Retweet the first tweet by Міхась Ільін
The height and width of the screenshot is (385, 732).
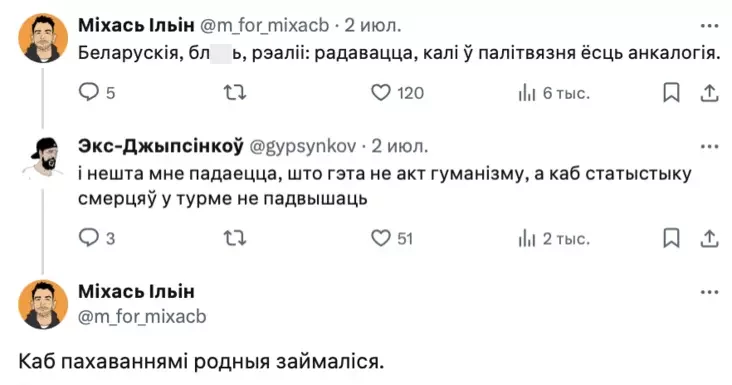(235, 92)
